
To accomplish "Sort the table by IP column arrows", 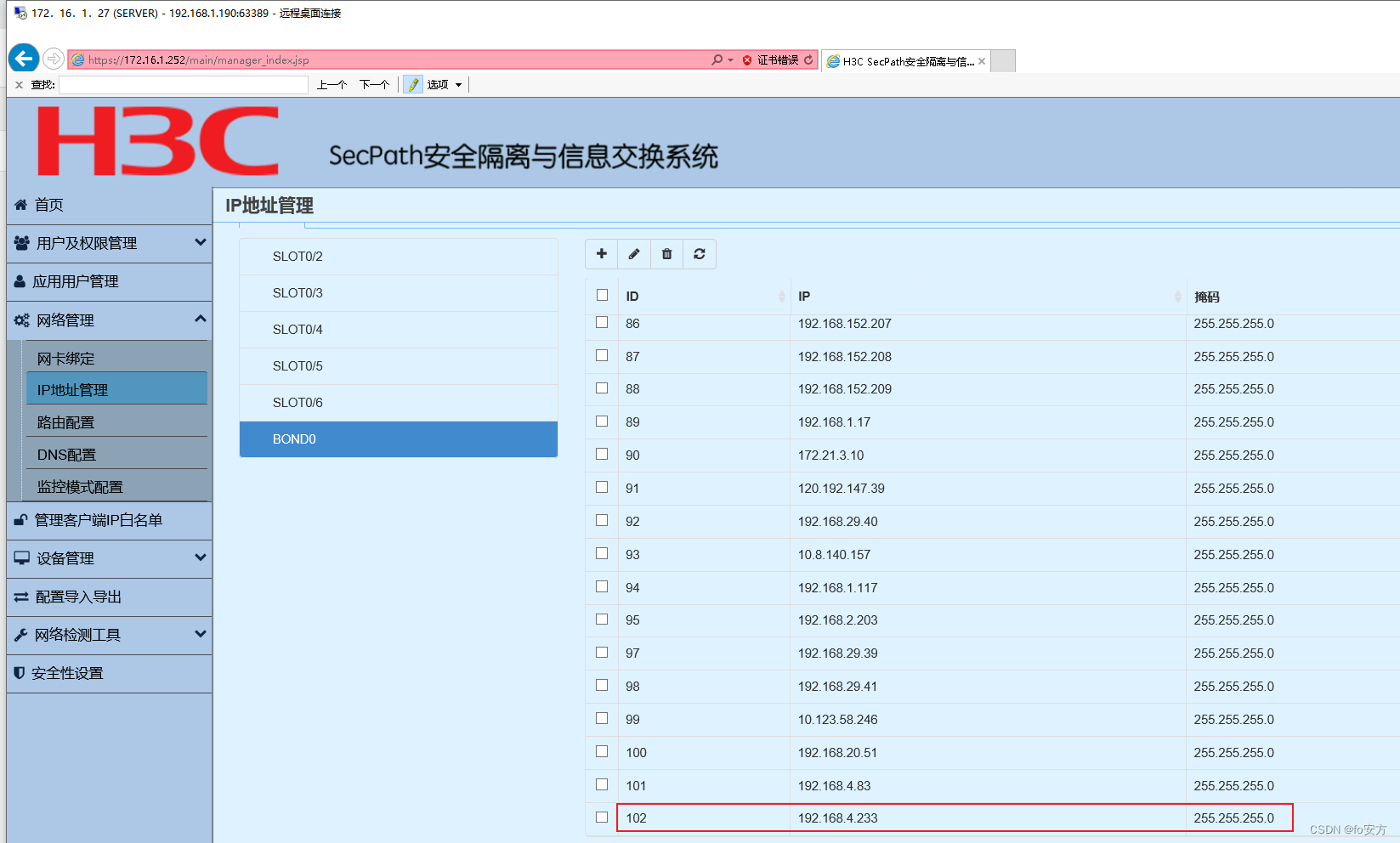I will [1177, 297].
